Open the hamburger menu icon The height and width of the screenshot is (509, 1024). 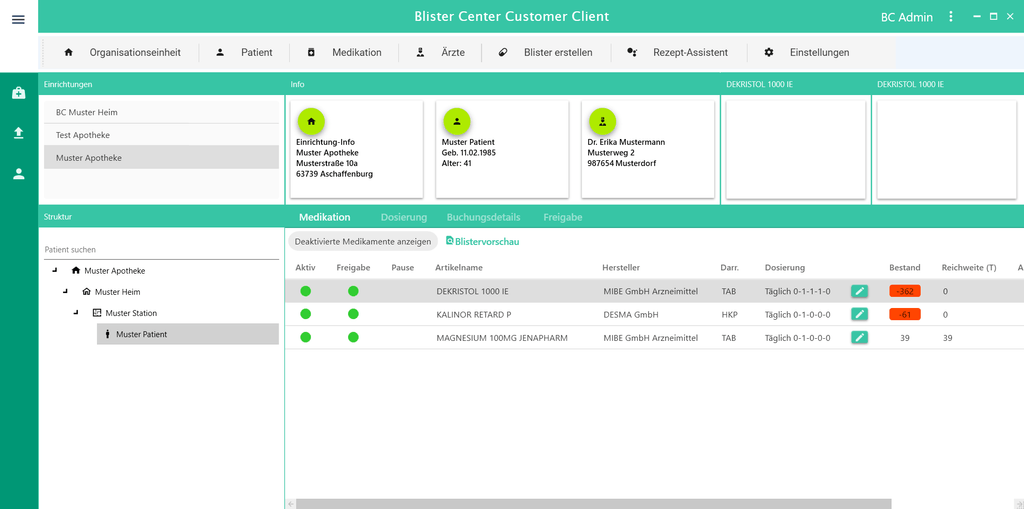pos(18,20)
